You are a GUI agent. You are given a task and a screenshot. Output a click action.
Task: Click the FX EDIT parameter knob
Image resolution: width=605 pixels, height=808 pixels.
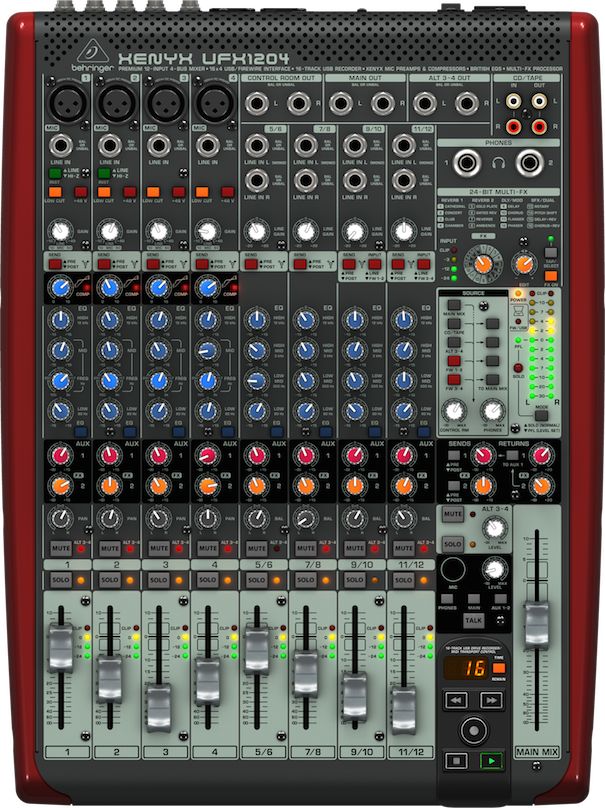tap(524, 264)
